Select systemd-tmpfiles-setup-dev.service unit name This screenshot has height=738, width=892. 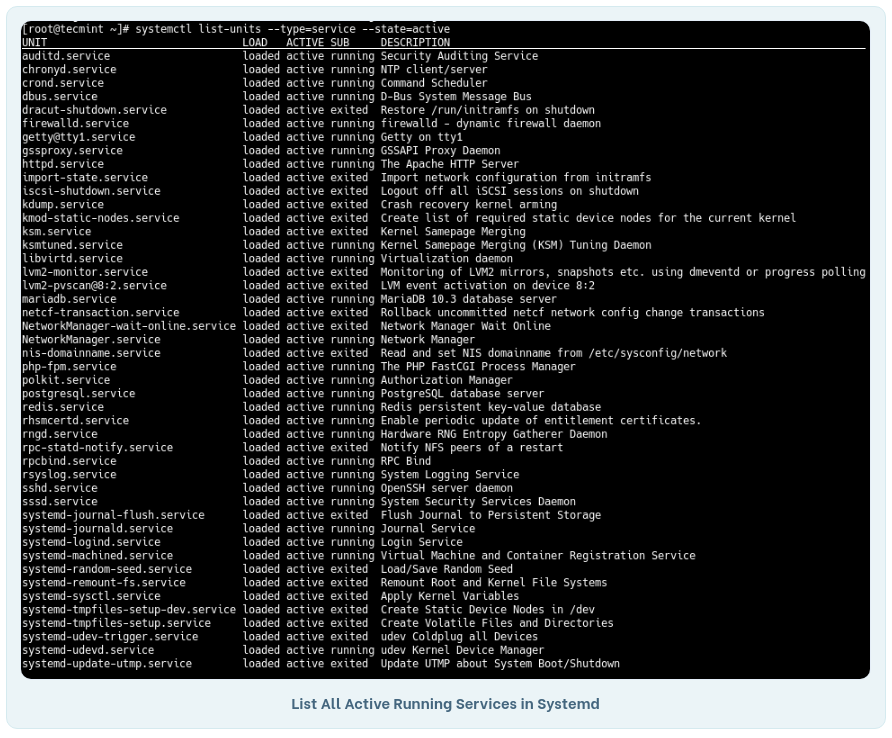click(x=129, y=610)
